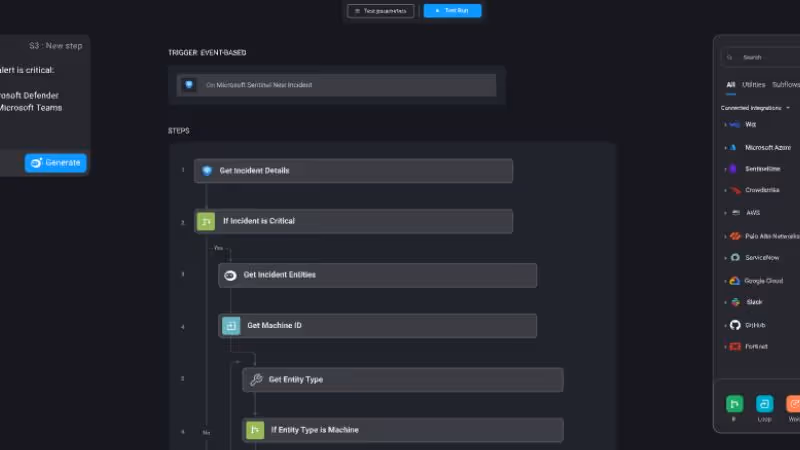Click the Microsoft Sentinel shield icon in the trigger
This screenshot has width=800, height=450.
(x=189, y=85)
